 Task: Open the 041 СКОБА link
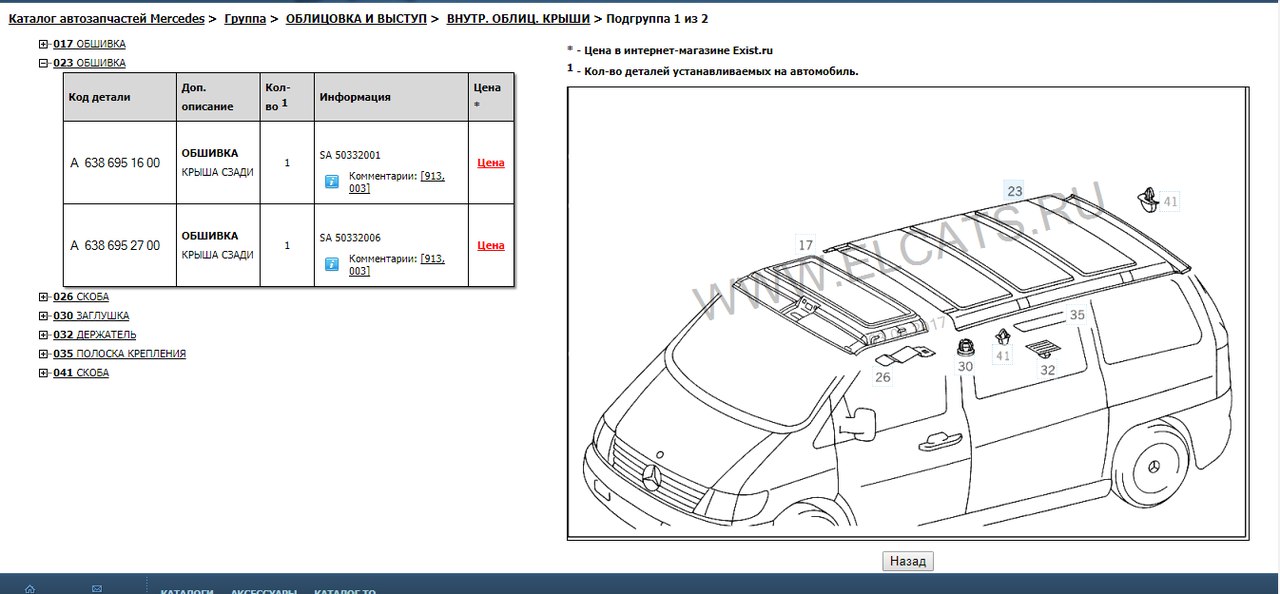tap(81, 373)
